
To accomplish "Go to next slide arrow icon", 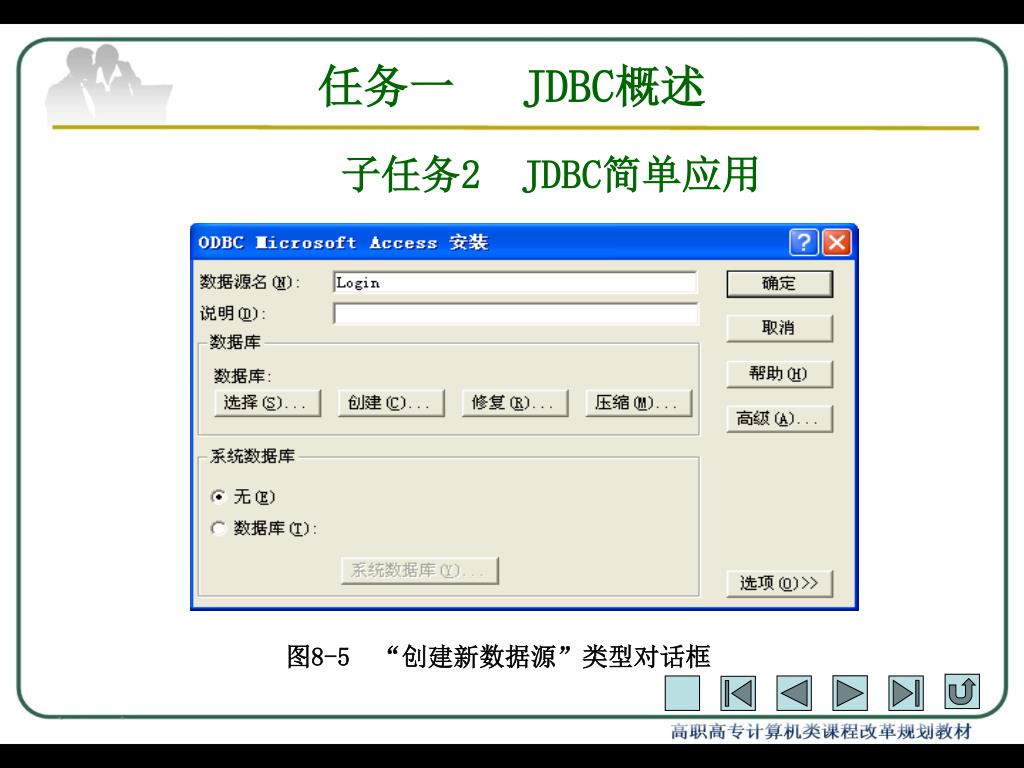I will (x=850, y=693).
